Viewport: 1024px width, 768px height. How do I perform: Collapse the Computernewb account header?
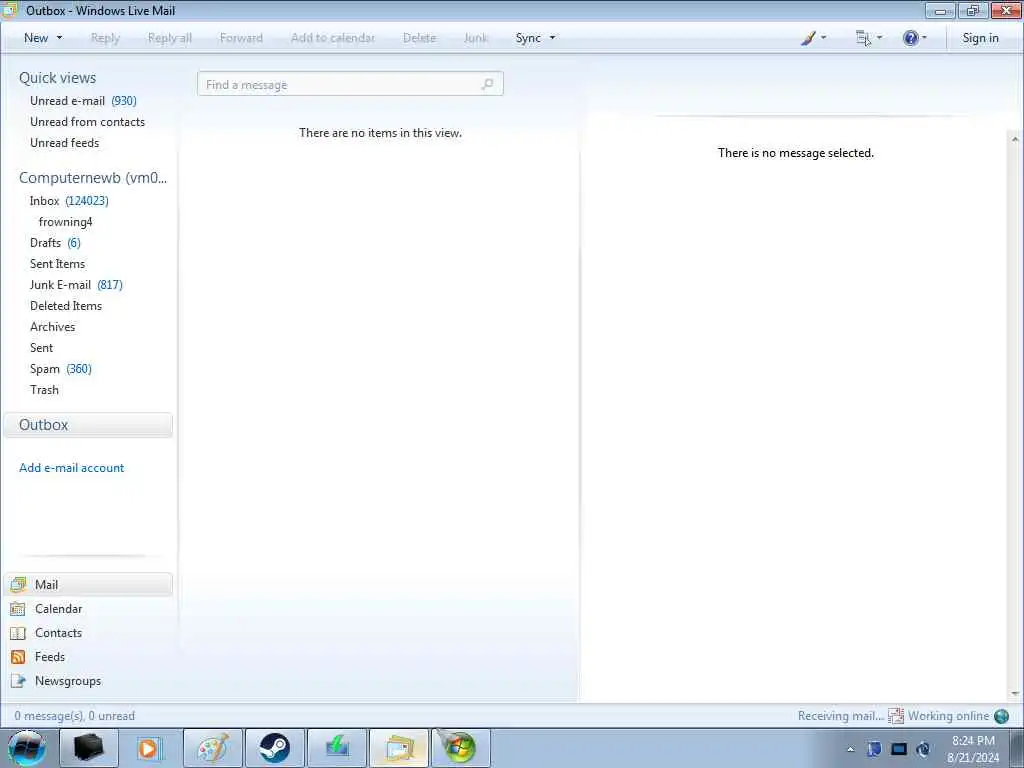(93, 178)
